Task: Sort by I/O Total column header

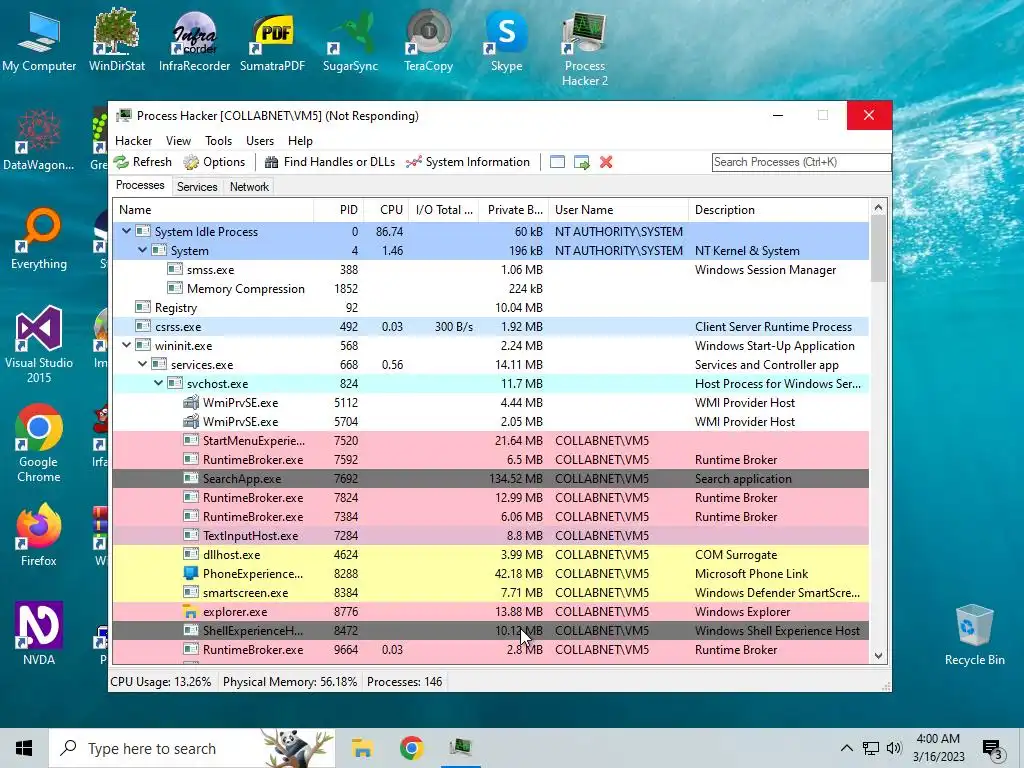Action: tap(443, 210)
